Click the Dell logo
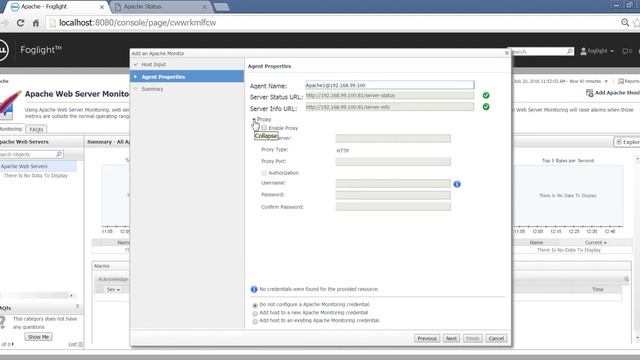Screen dimensions: 640x360 (3, 50)
